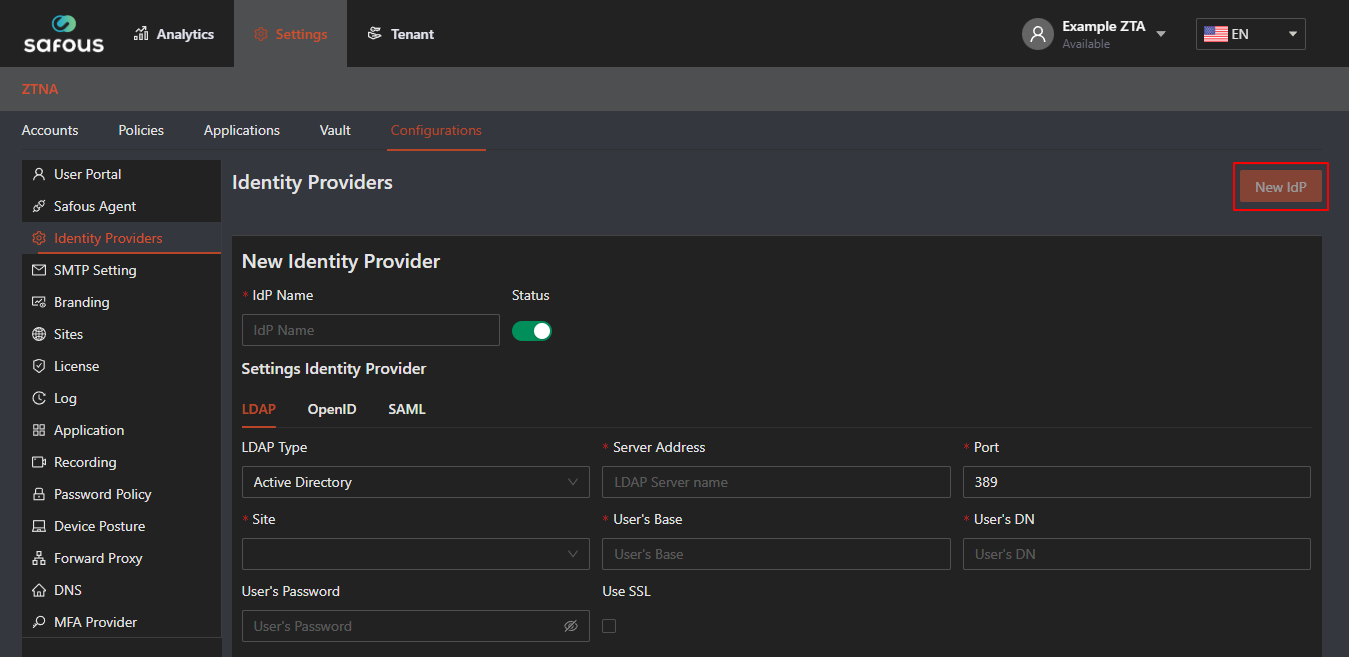Open the LDAP Type dropdown
1349x657 pixels.
(415, 482)
